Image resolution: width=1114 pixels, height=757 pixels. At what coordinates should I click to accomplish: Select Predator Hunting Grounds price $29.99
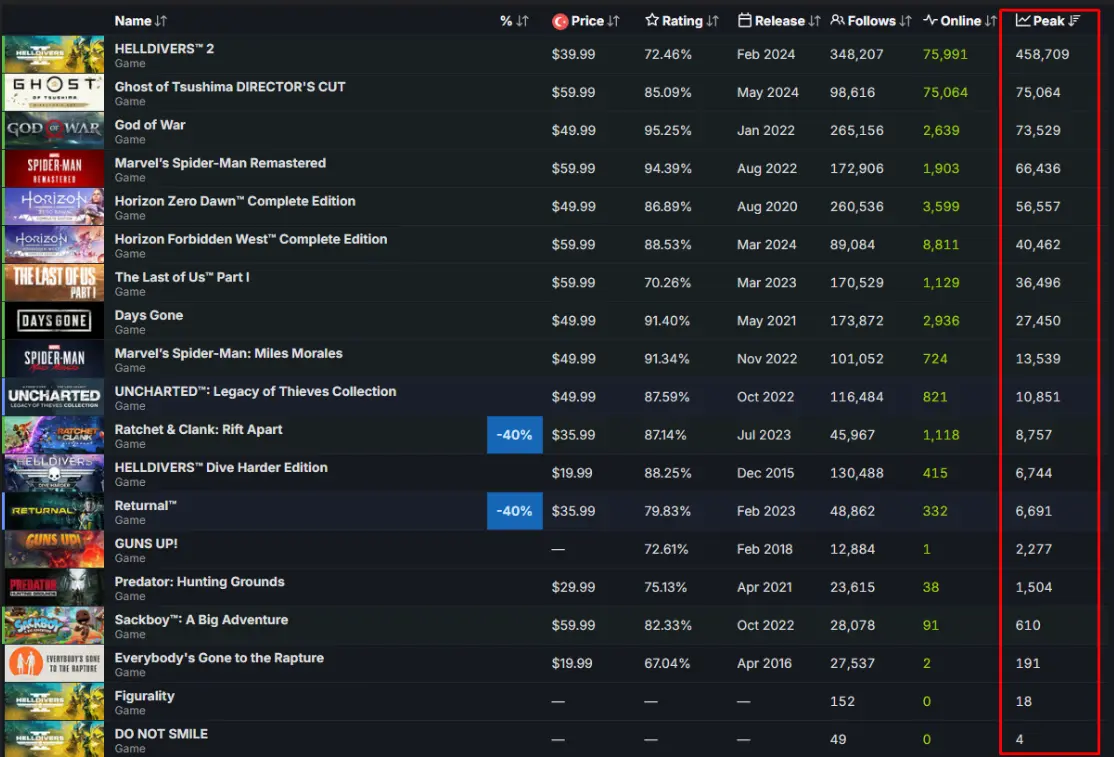573,587
